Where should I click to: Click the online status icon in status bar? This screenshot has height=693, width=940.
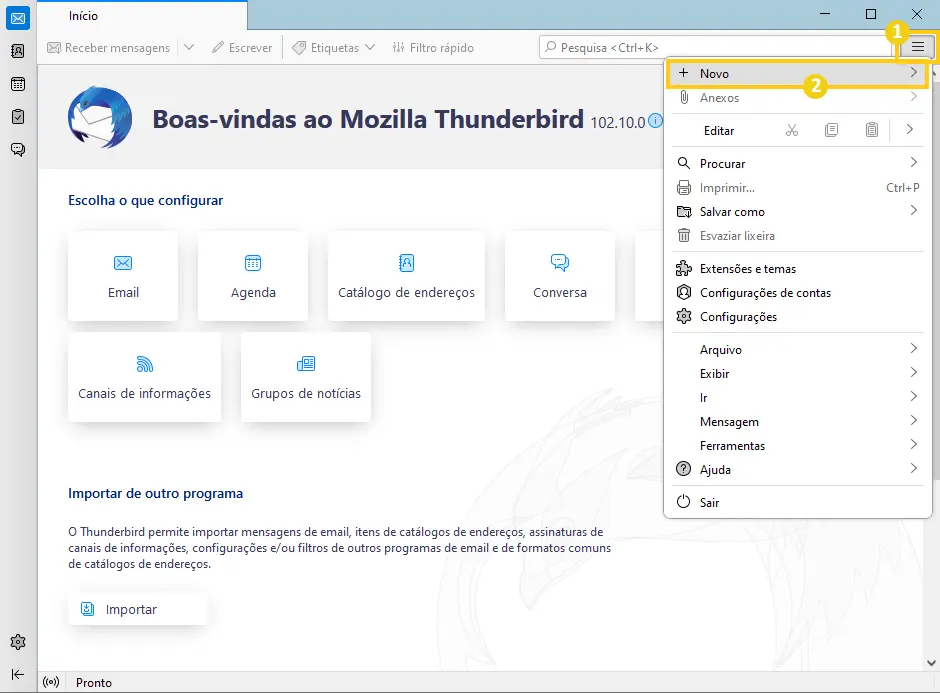(52, 682)
